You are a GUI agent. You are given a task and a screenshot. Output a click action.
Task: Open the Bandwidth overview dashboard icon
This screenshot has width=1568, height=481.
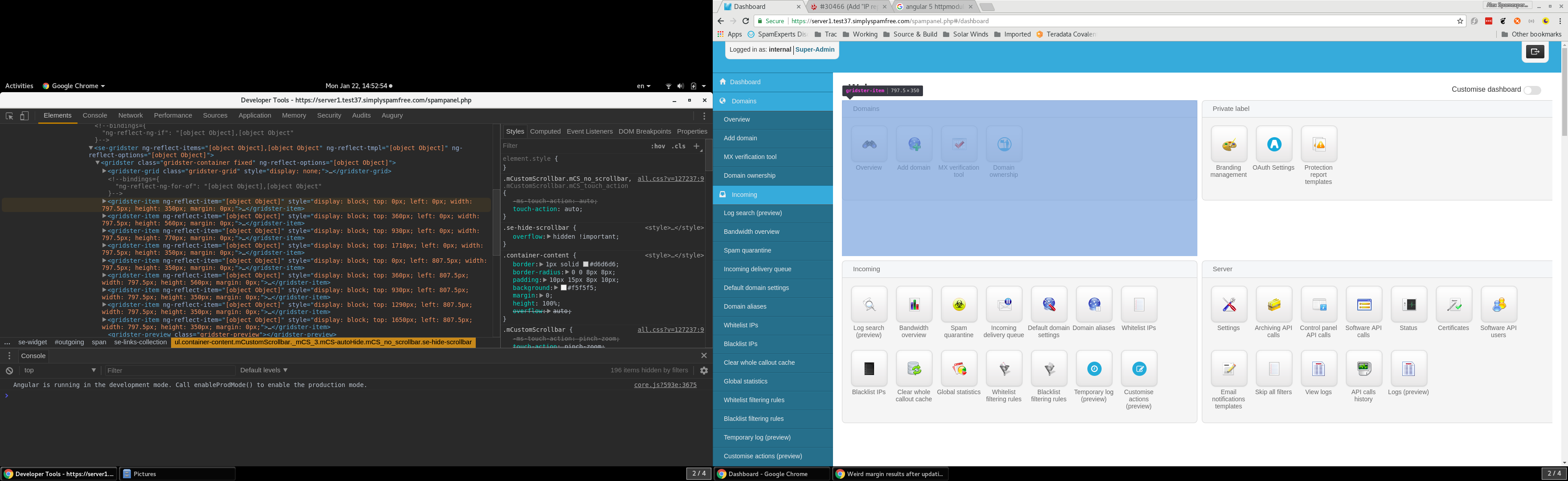[914, 305]
